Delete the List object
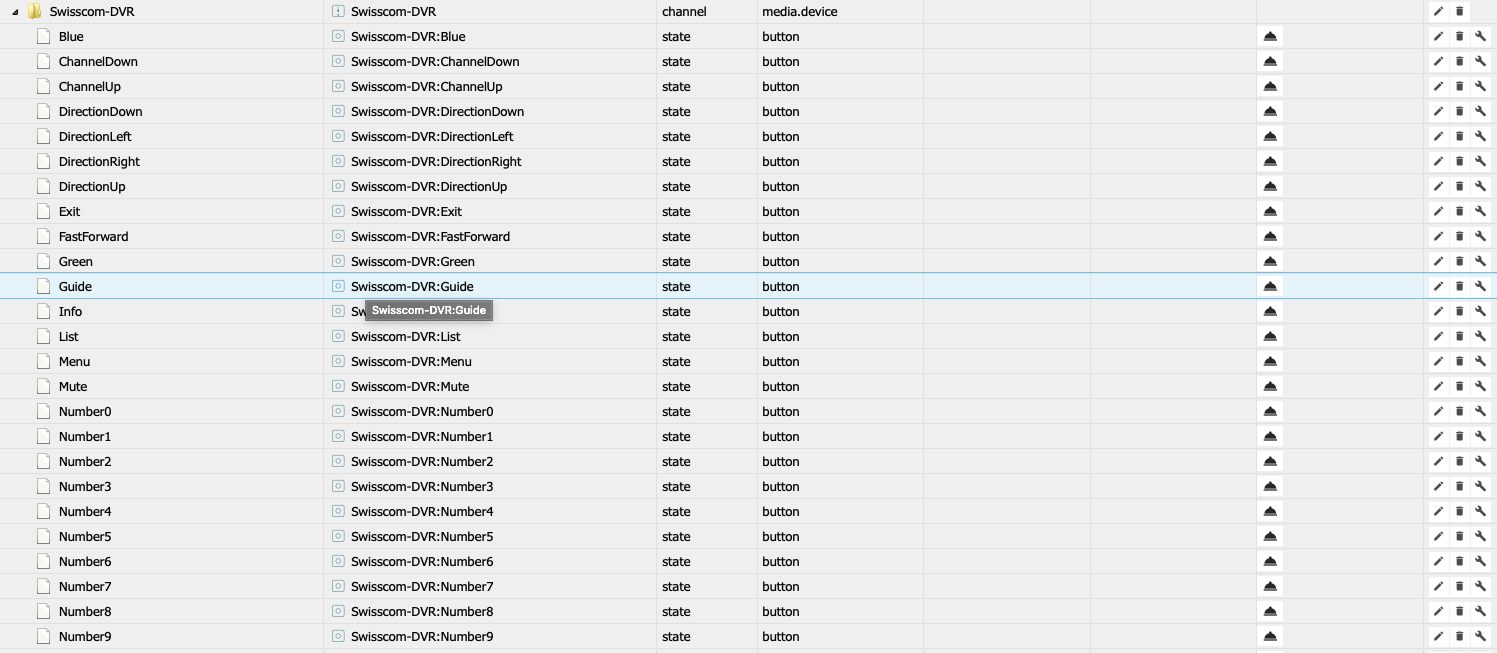Viewport: 1497px width, 653px height. 1459,336
